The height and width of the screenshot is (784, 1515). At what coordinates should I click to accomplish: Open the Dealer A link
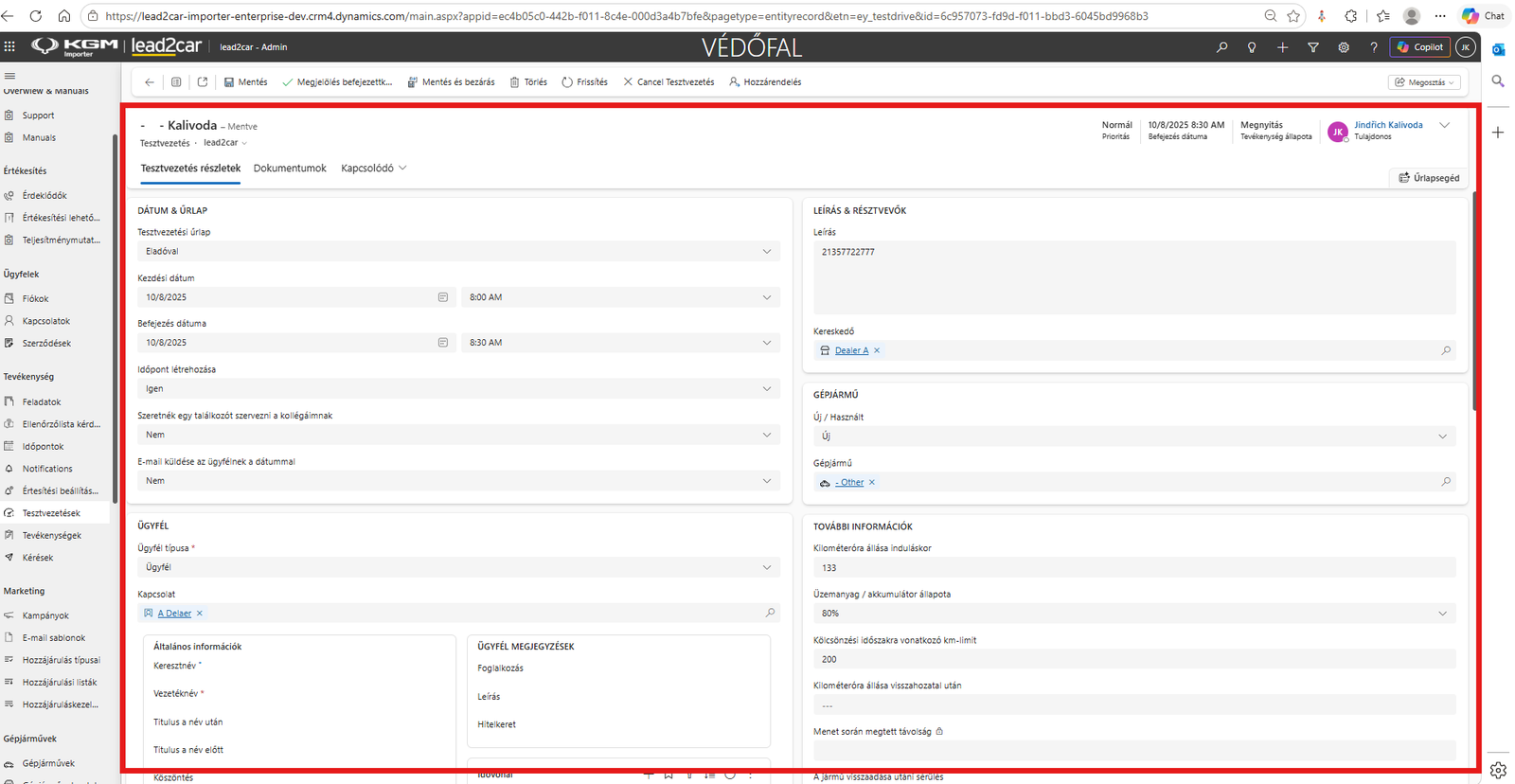(851, 350)
